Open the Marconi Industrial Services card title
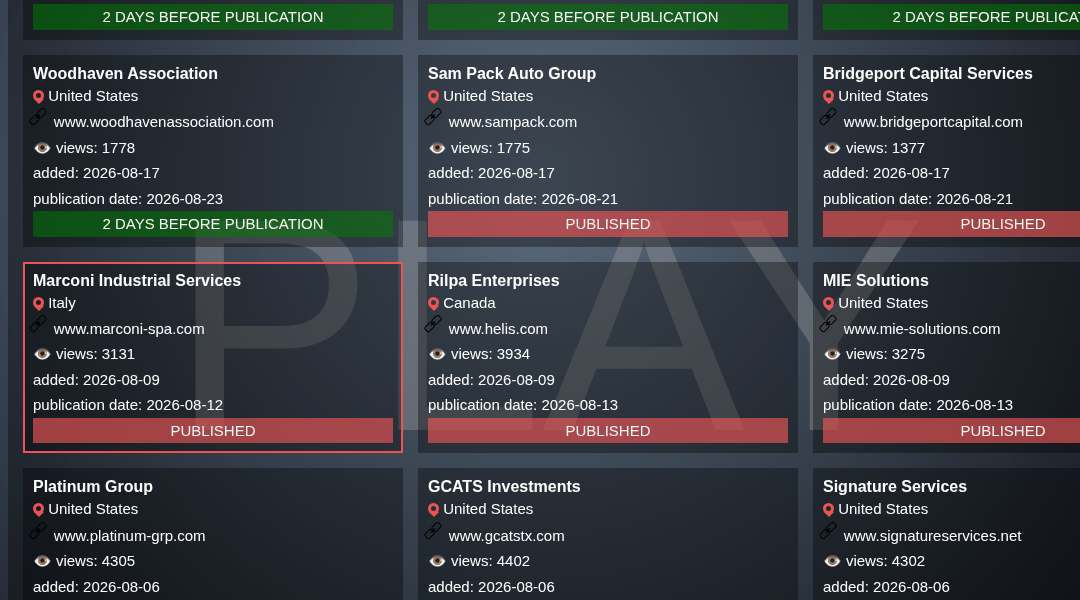The width and height of the screenshot is (1080, 600). tap(137, 280)
